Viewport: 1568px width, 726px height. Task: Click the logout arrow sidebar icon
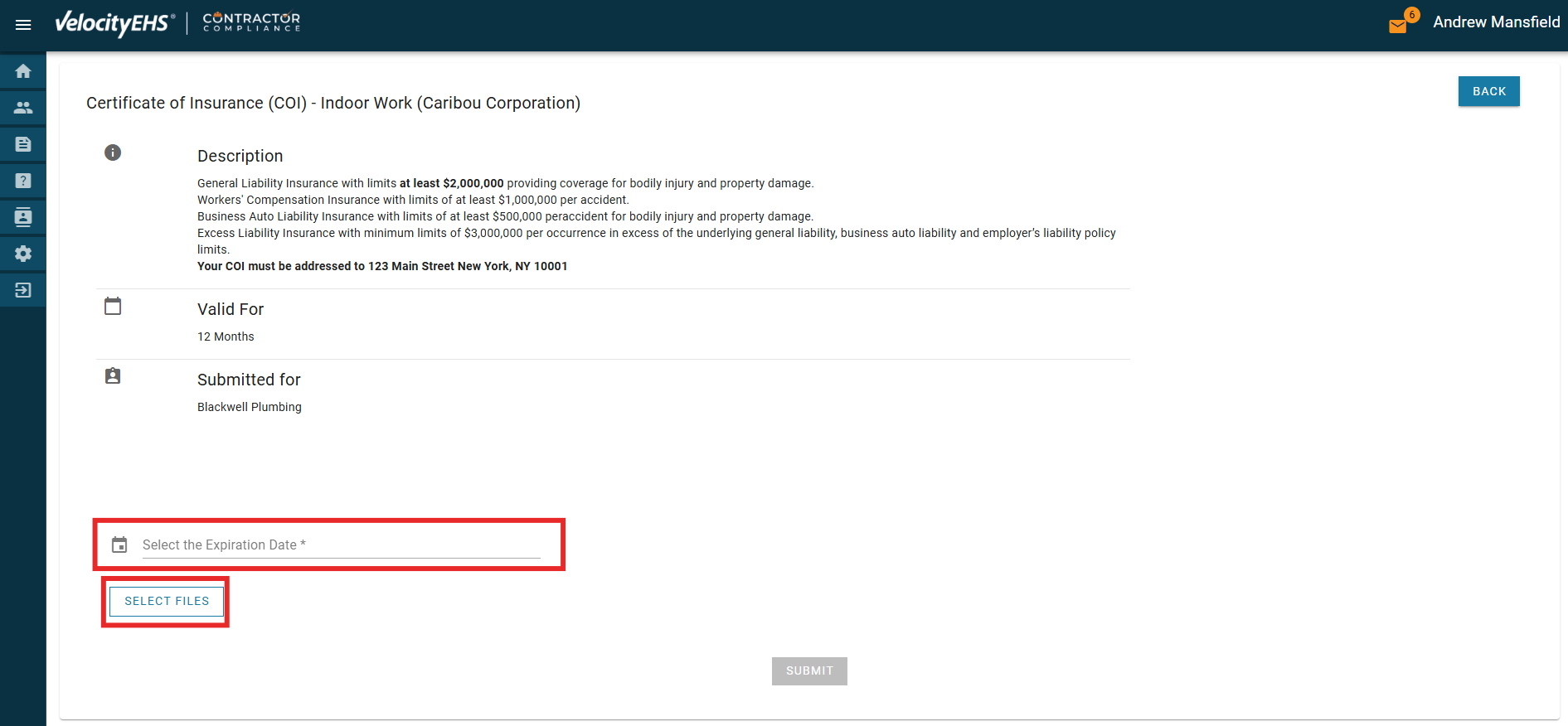(x=23, y=290)
